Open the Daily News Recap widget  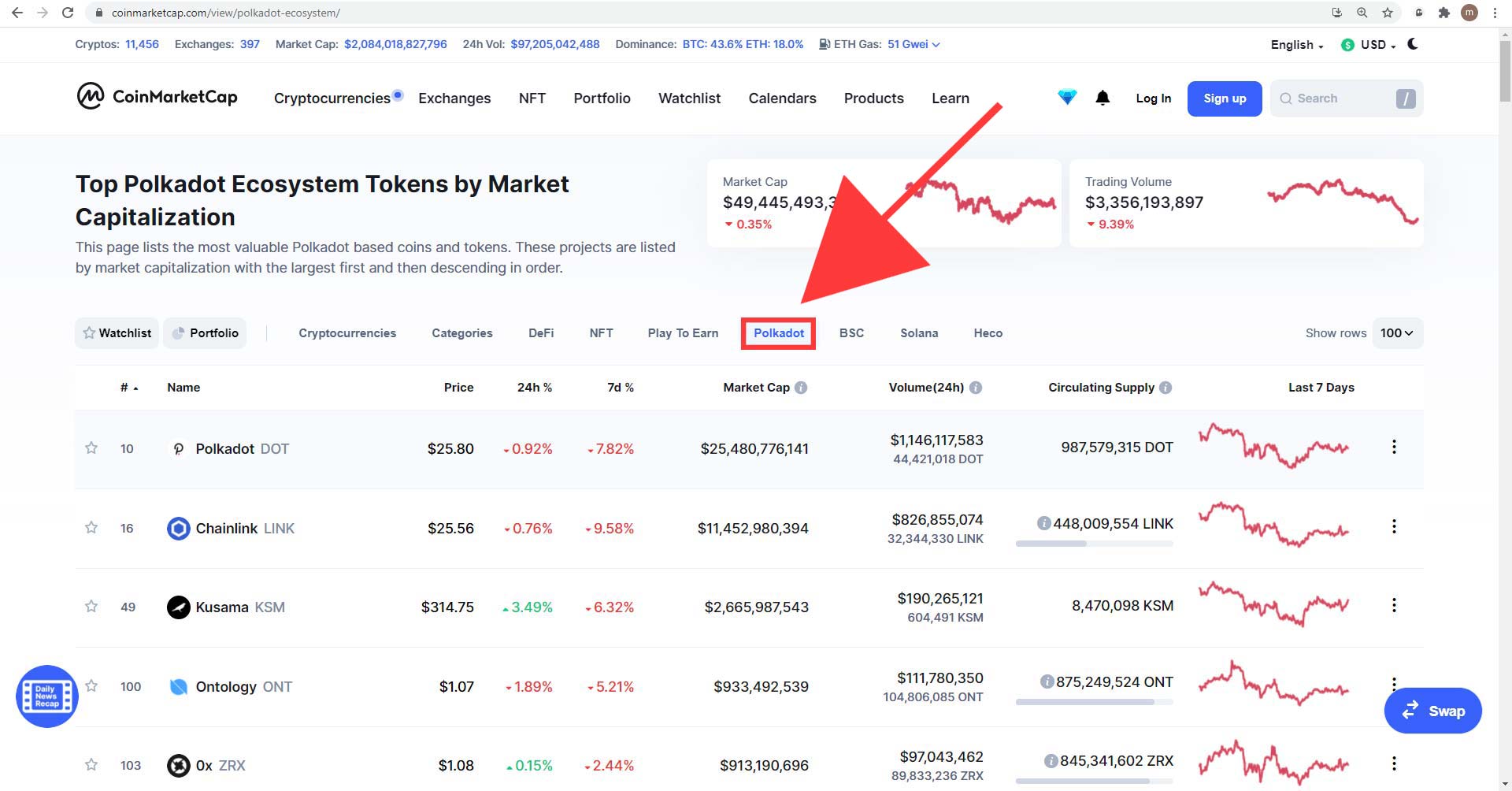tap(47, 696)
